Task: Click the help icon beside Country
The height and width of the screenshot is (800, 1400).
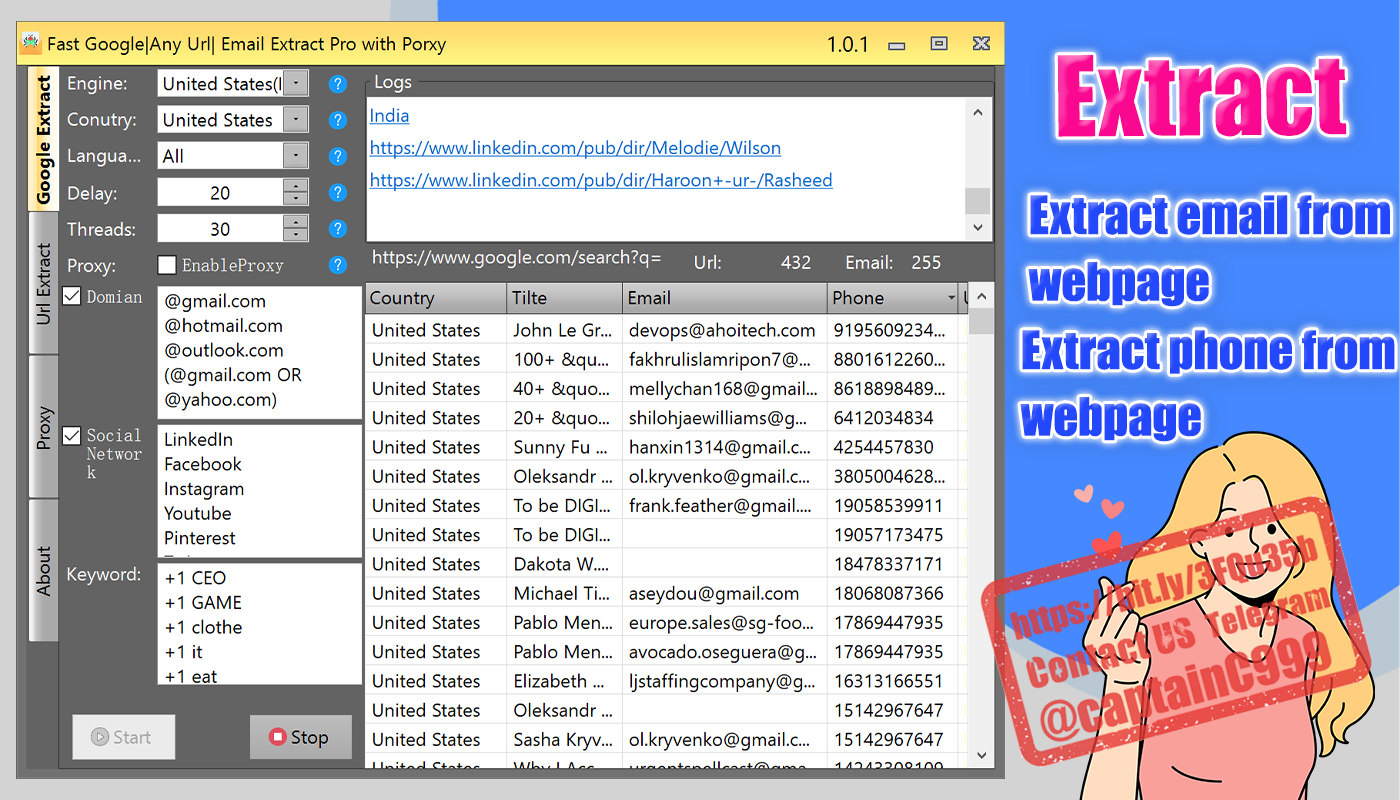Action: [x=337, y=120]
